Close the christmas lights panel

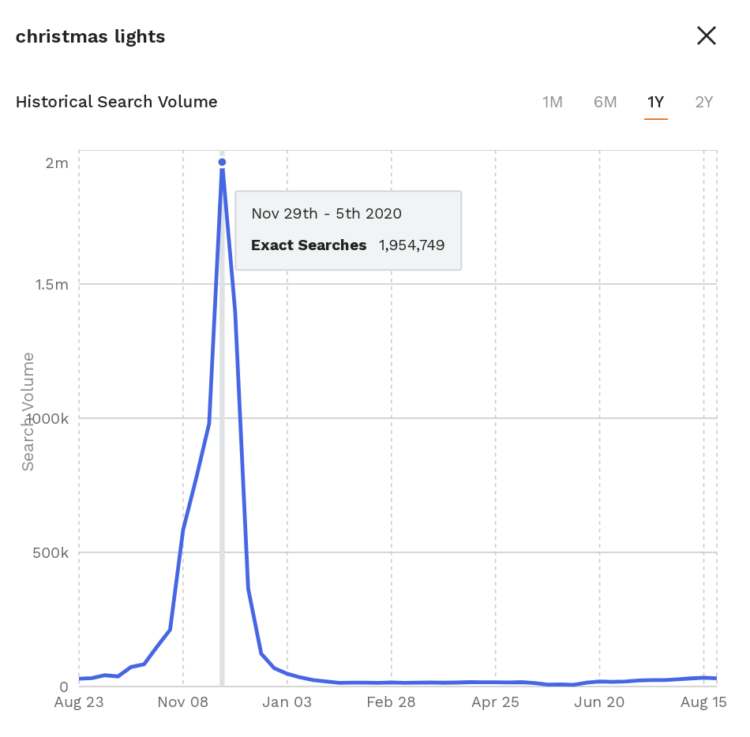[x=706, y=36]
